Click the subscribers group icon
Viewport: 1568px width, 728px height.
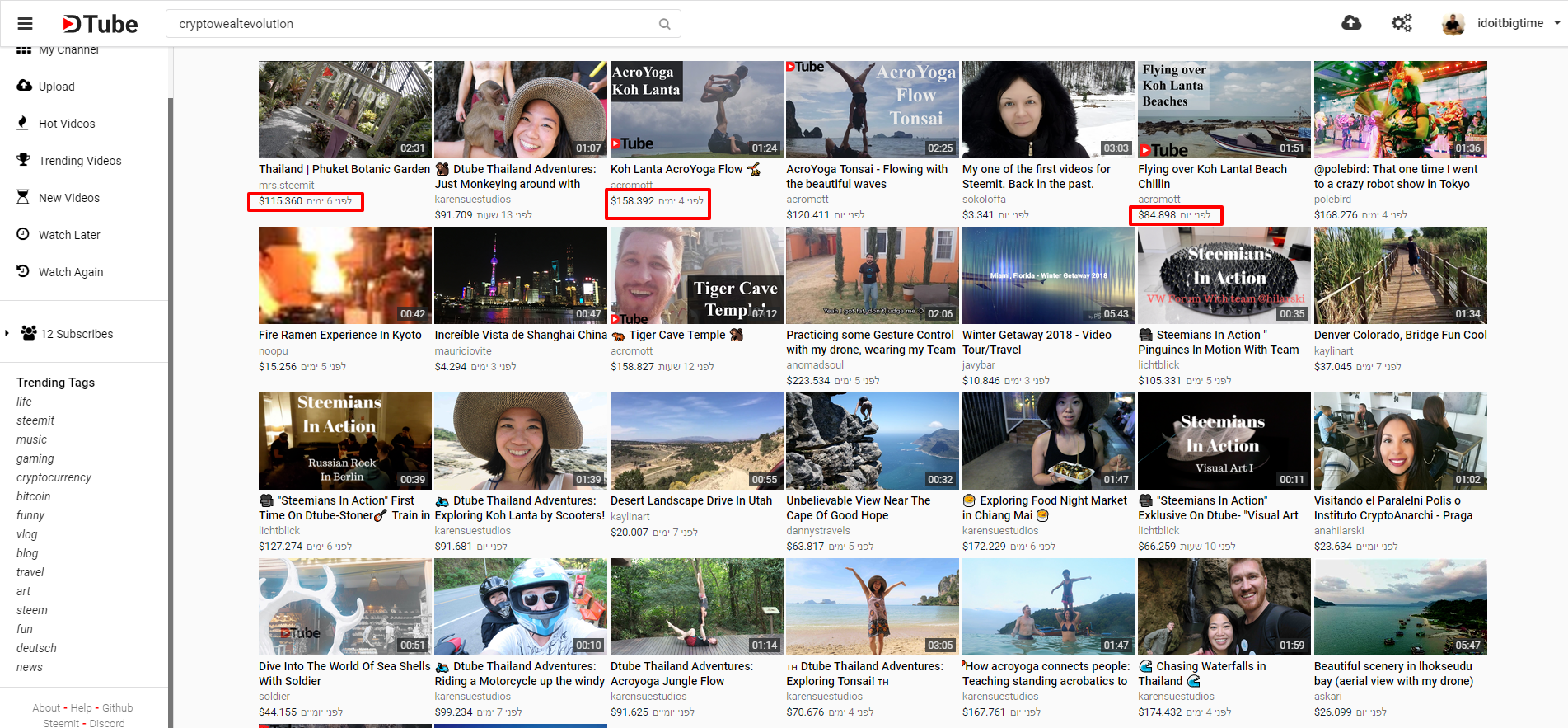(29, 333)
